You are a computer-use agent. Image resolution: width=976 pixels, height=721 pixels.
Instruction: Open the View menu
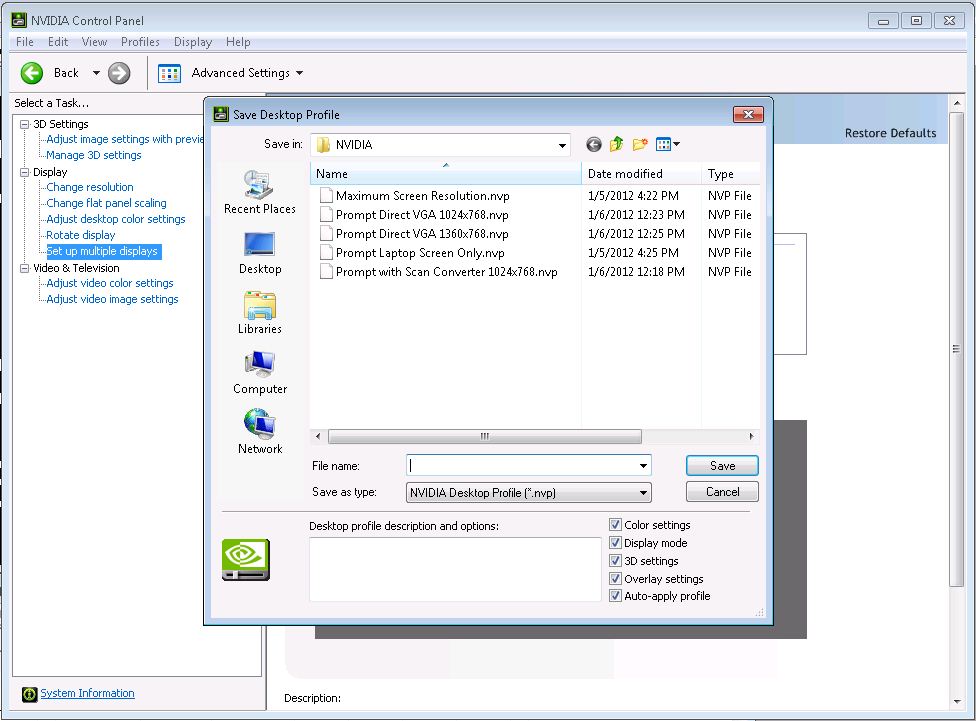(94, 42)
